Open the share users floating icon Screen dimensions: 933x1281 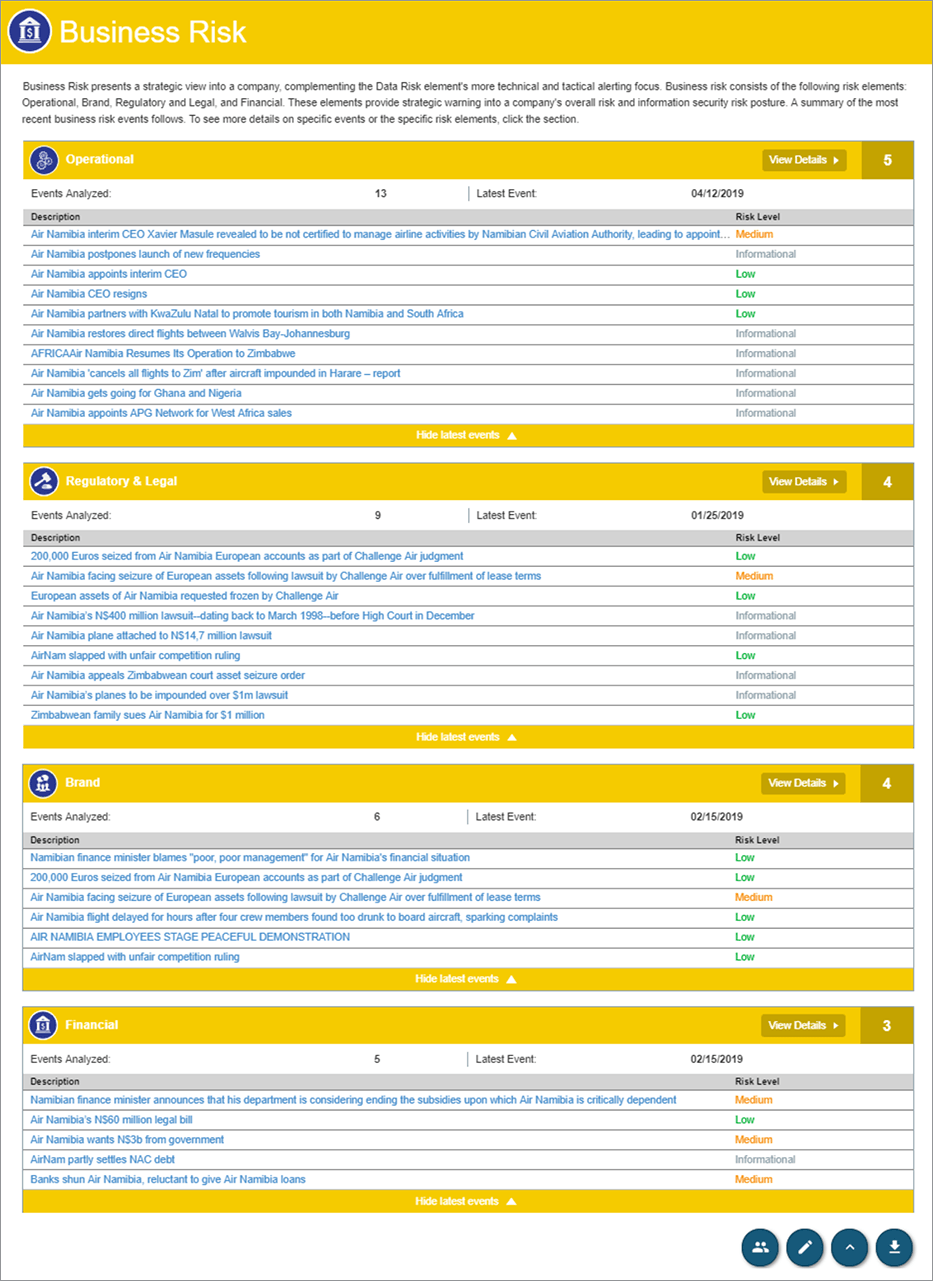pos(761,1247)
